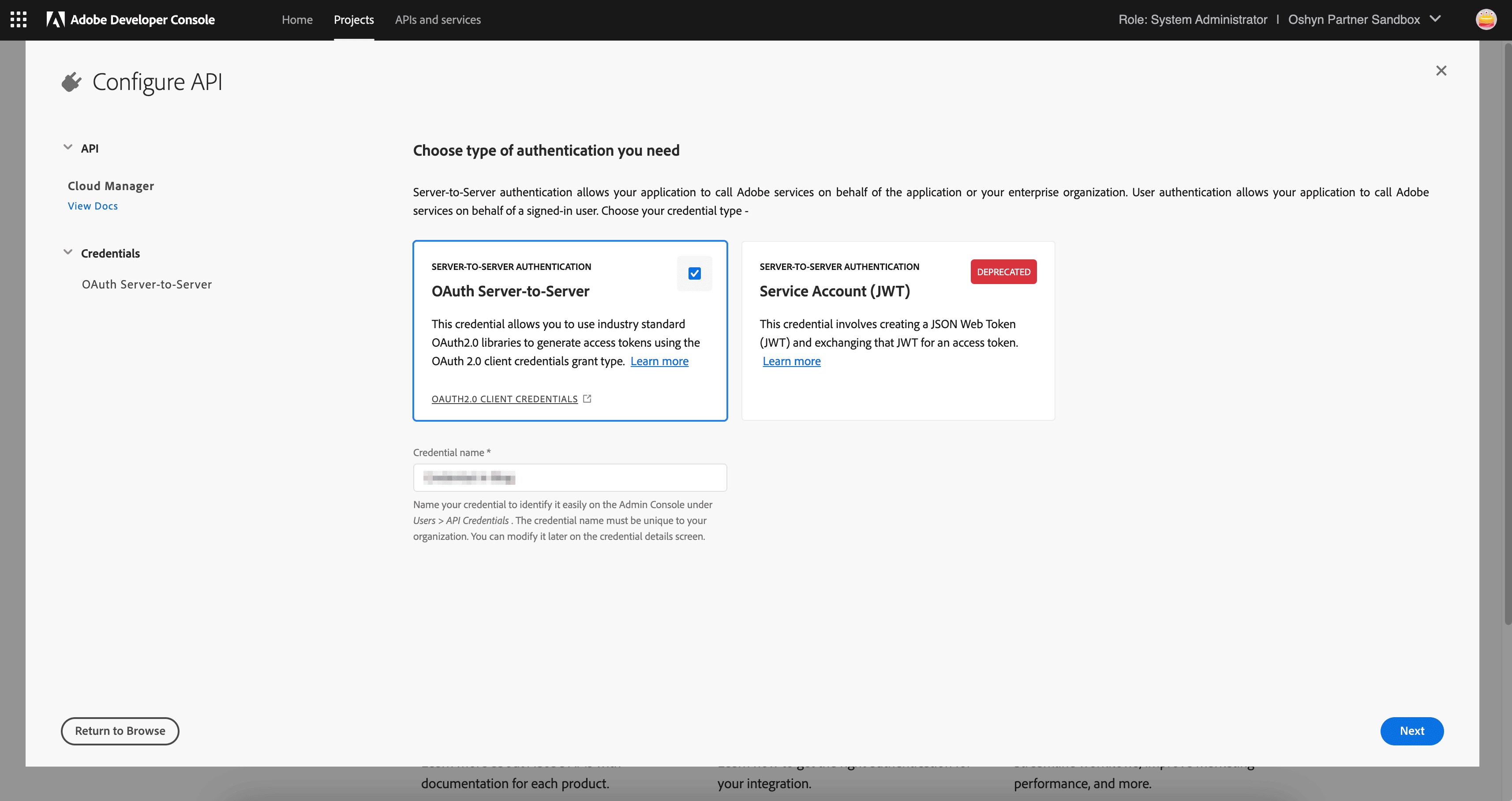Click the Return to Browse button
Image resolution: width=1512 pixels, height=801 pixels.
click(x=120, y=730)
